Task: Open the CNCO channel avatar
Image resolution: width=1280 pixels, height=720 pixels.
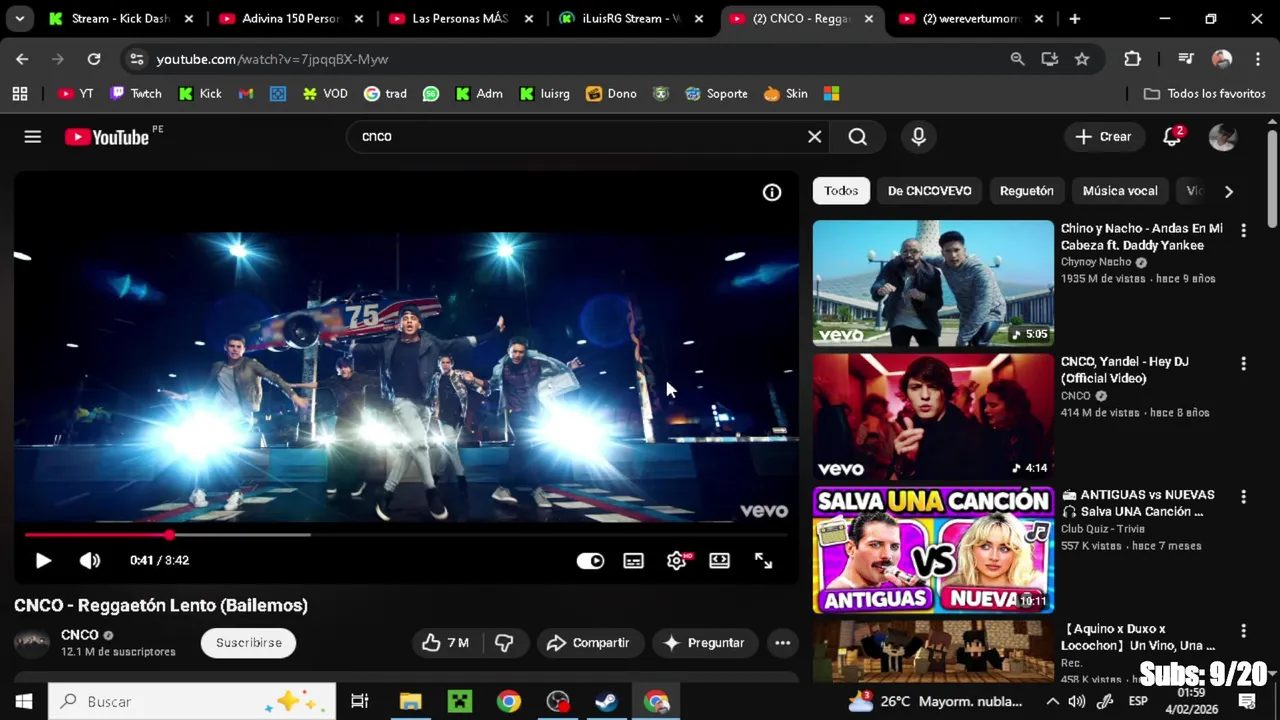Action: pyautogui.click(x=32, y=643)
